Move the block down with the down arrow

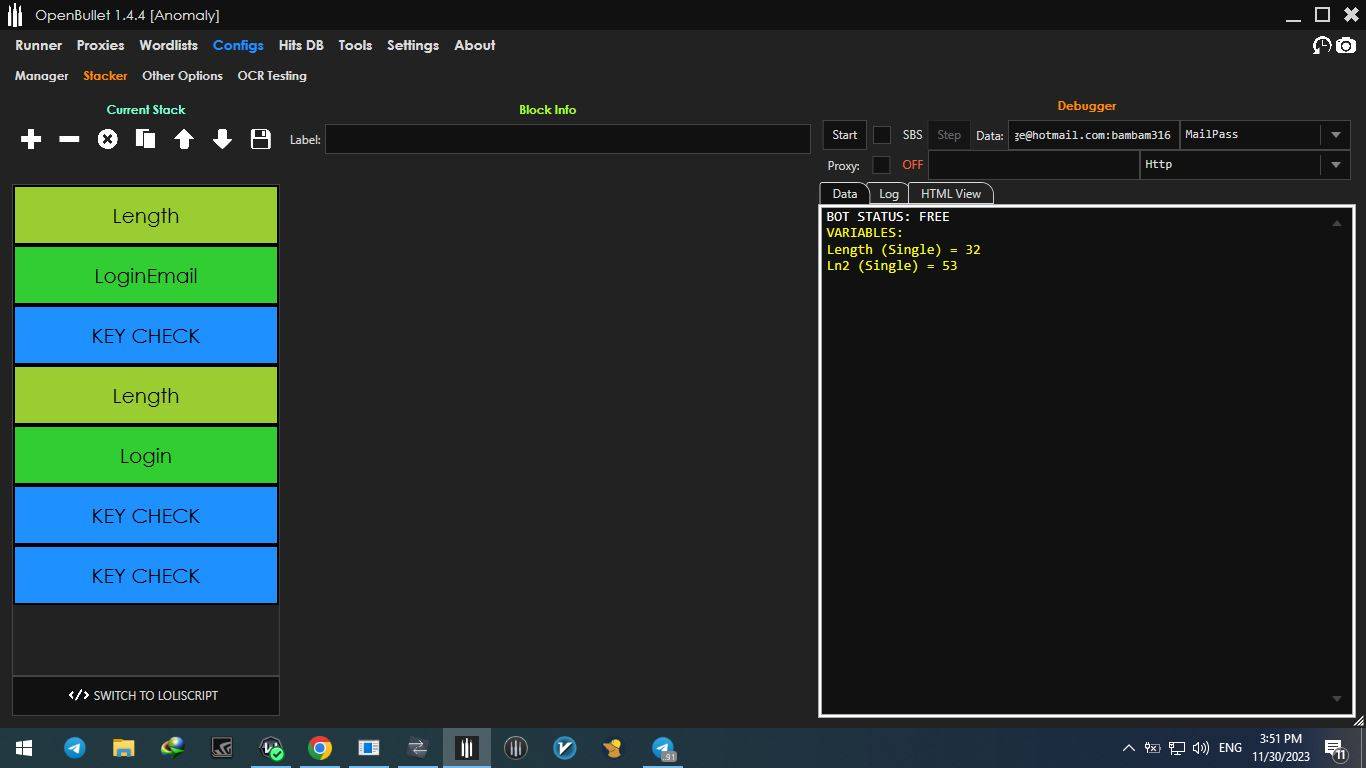click(x=222, y=140)
